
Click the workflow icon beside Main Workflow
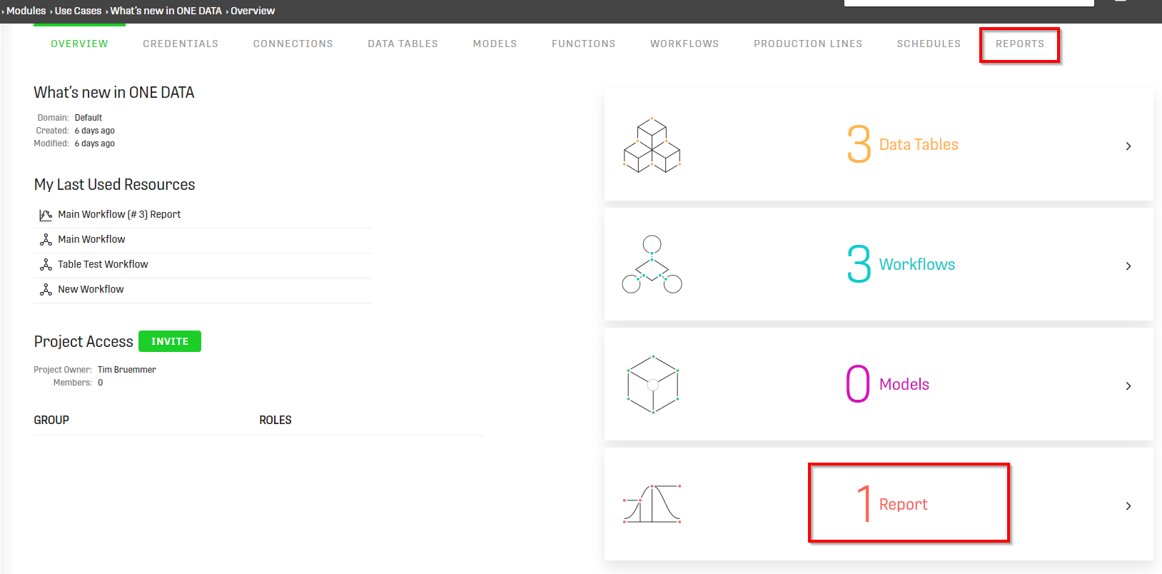45,240
